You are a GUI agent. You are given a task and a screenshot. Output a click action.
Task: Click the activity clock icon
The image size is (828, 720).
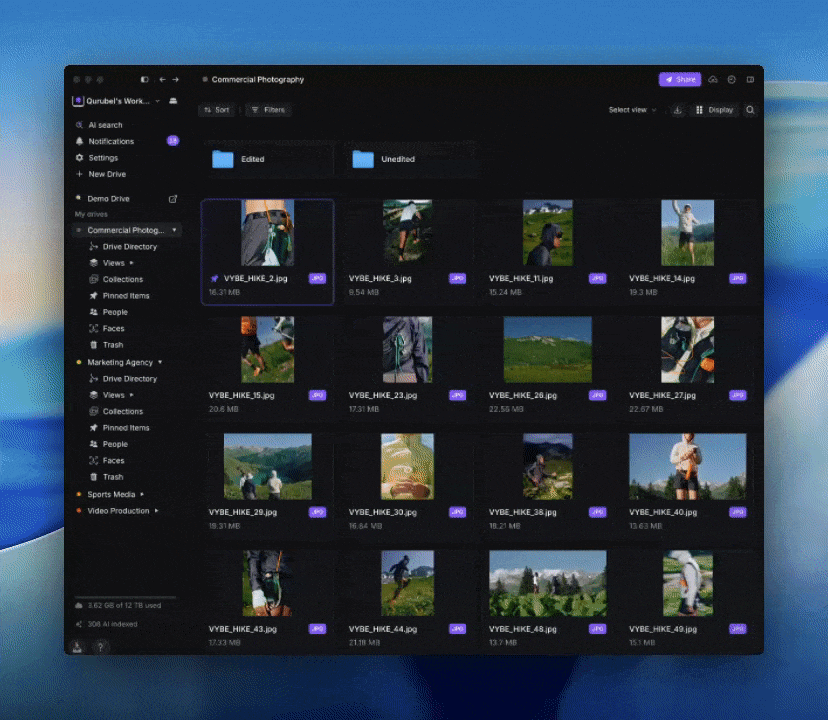point(731,79)
